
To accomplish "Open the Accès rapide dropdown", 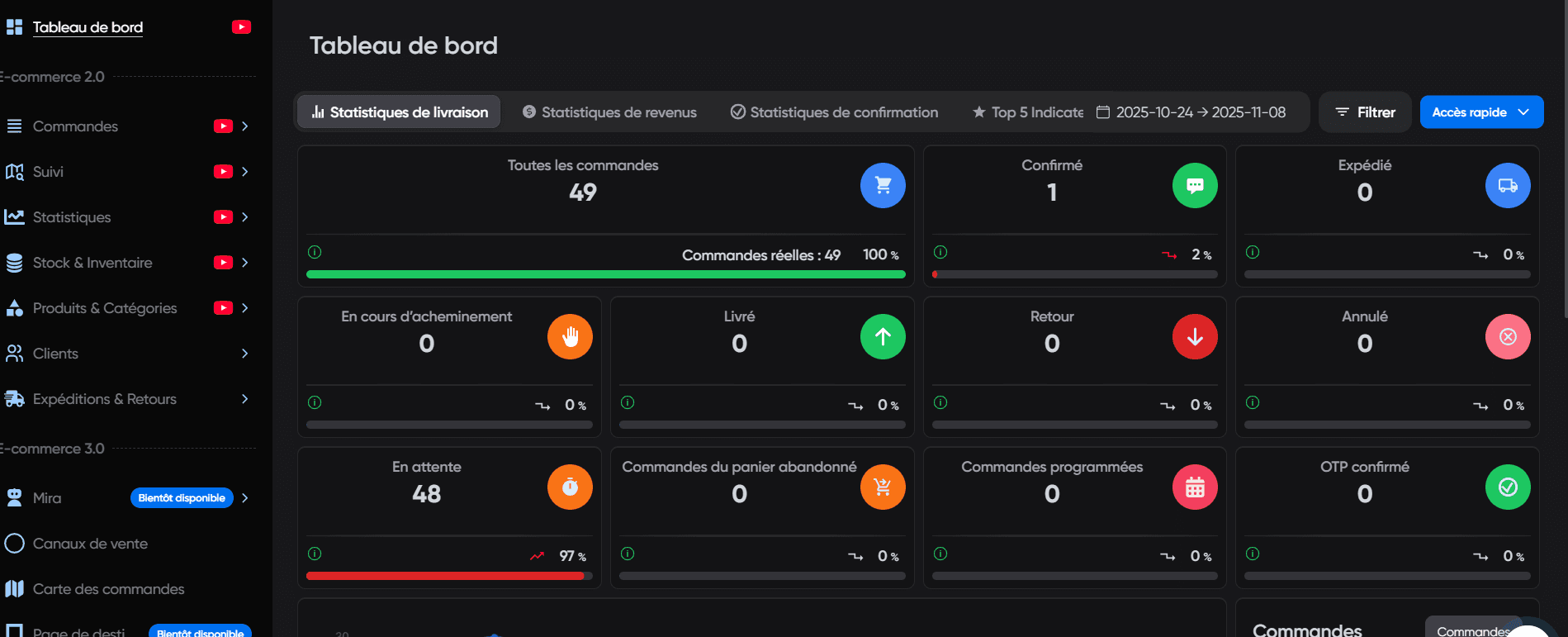I will (1481, 112).
